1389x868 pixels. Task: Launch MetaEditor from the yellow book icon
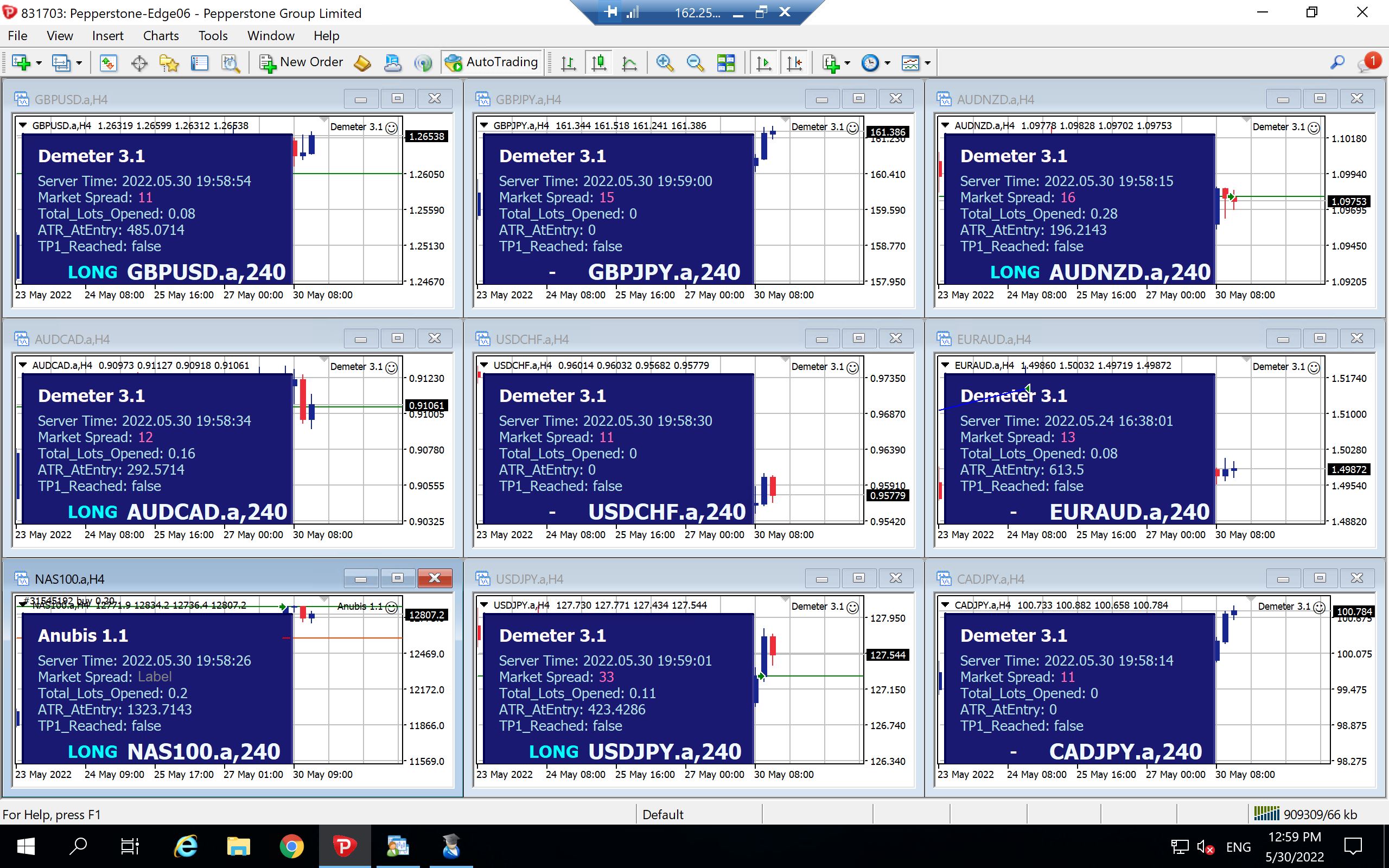(362, 62)
